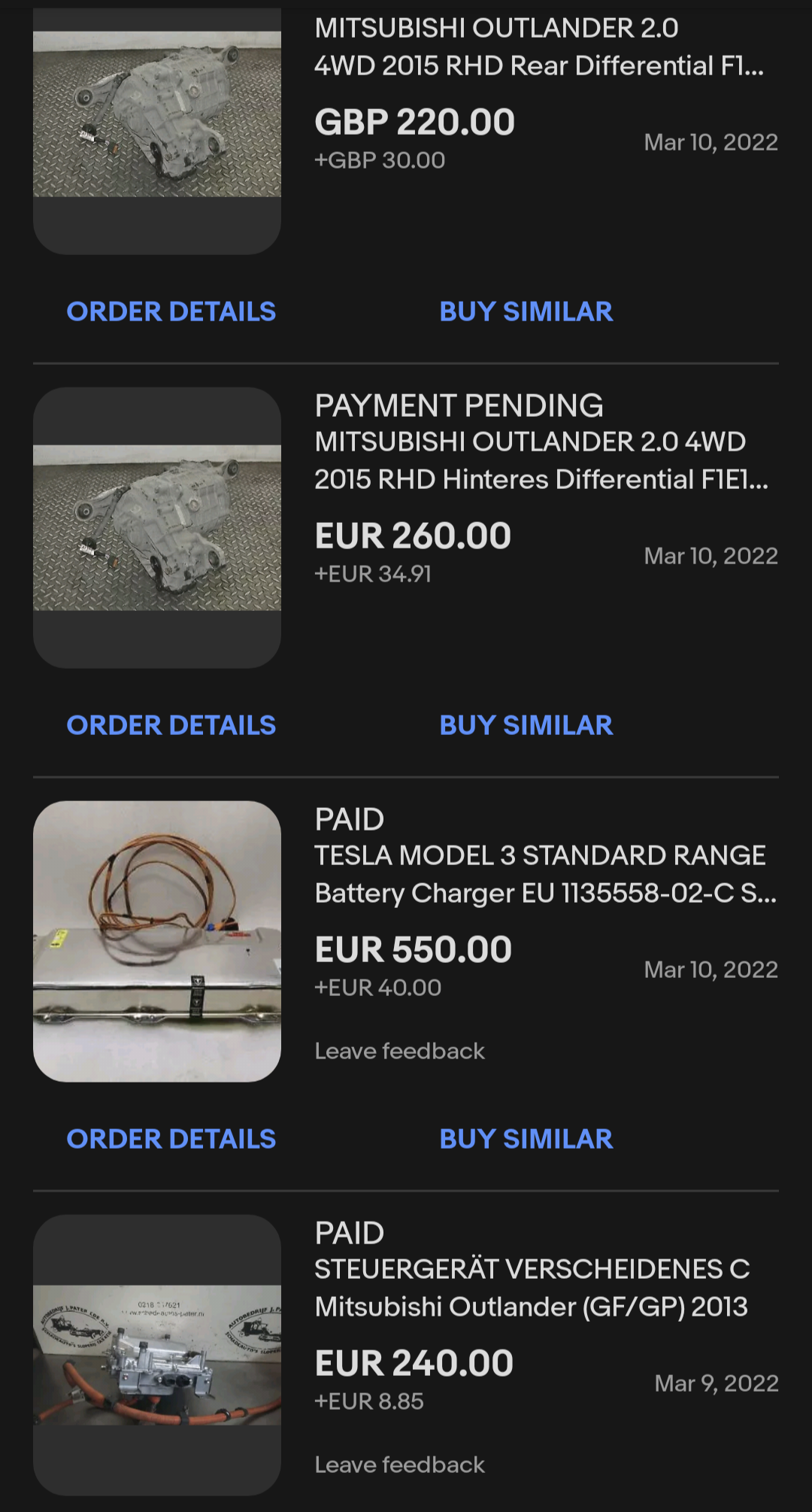
Task: Leave feedback for the Steuergerät order
Action: coord(399,1465)
